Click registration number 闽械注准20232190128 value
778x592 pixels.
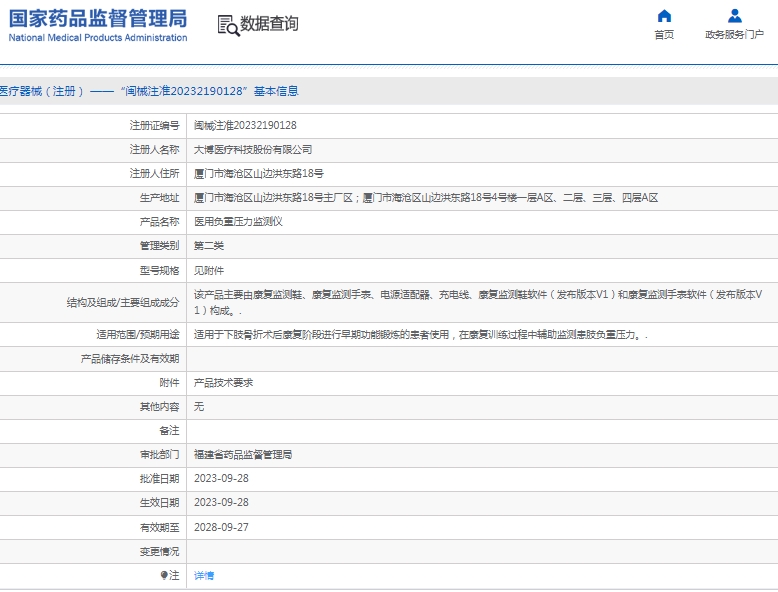[x=244, y=126]
